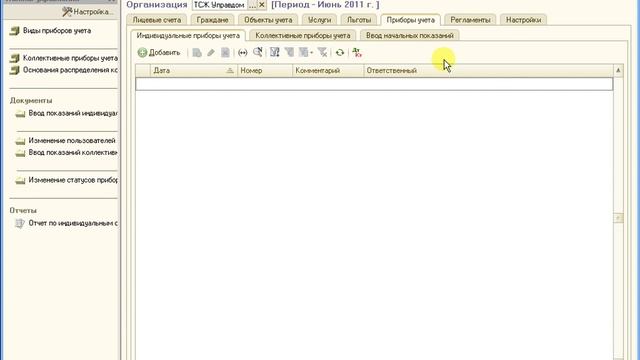
Task: Select Индивидуальные приборы учета sub-tab
Action: 188,36
